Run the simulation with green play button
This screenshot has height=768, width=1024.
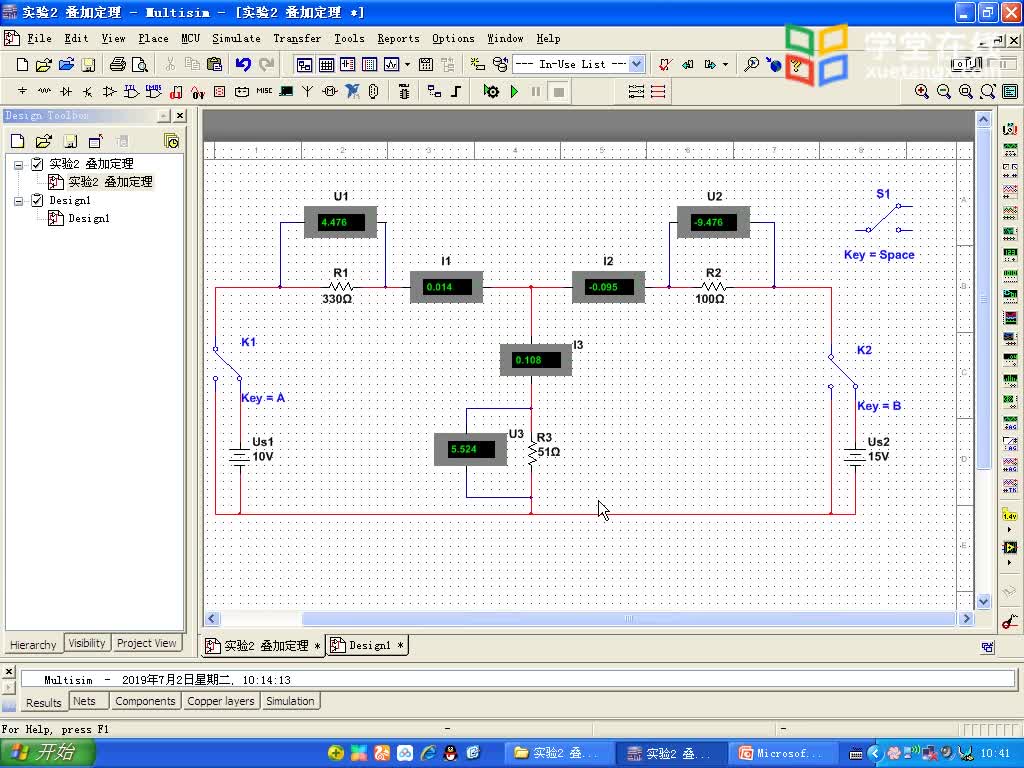pyautogui.click(x=515, y=91)
